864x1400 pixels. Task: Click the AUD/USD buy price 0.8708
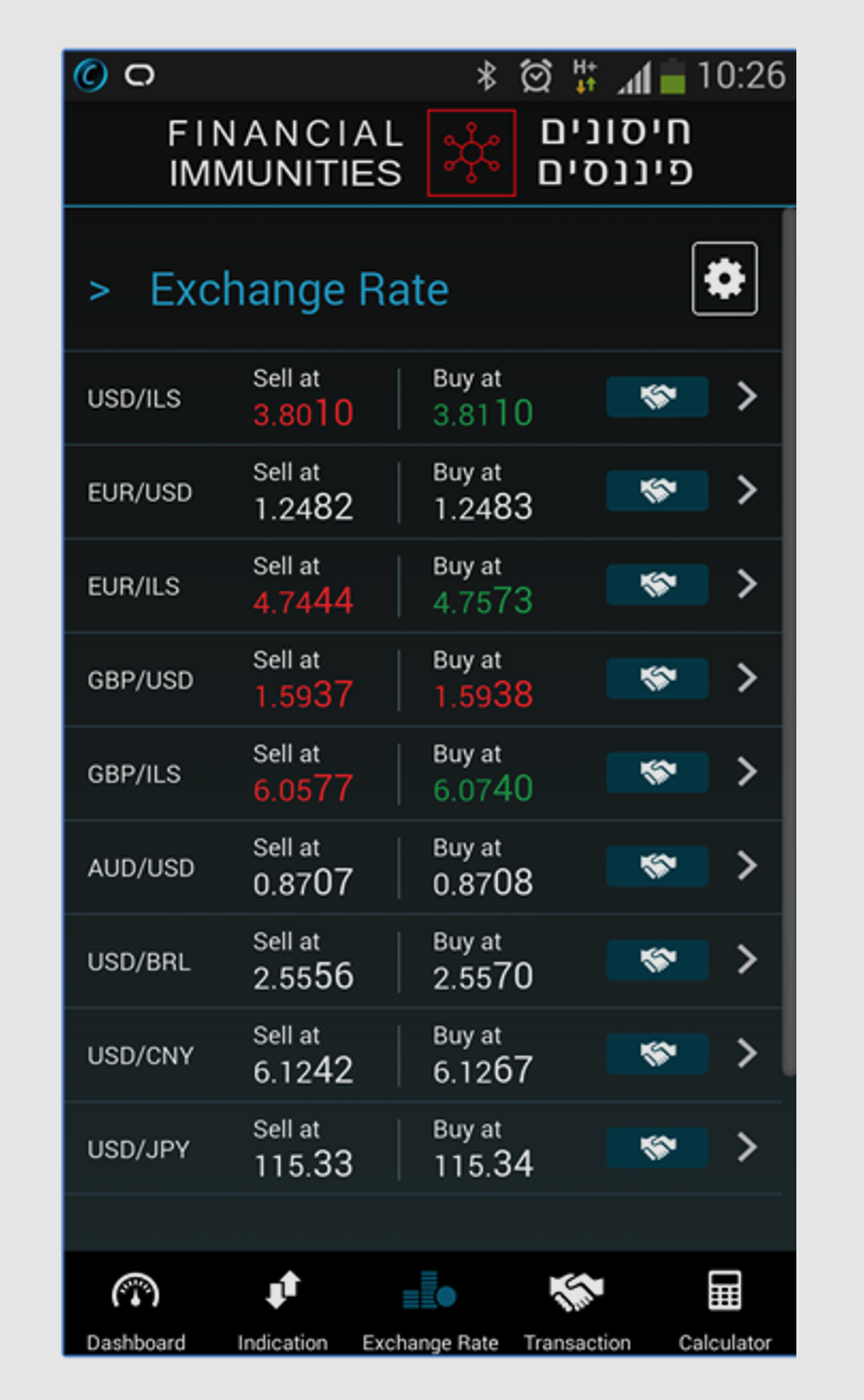tap(483, 883)
